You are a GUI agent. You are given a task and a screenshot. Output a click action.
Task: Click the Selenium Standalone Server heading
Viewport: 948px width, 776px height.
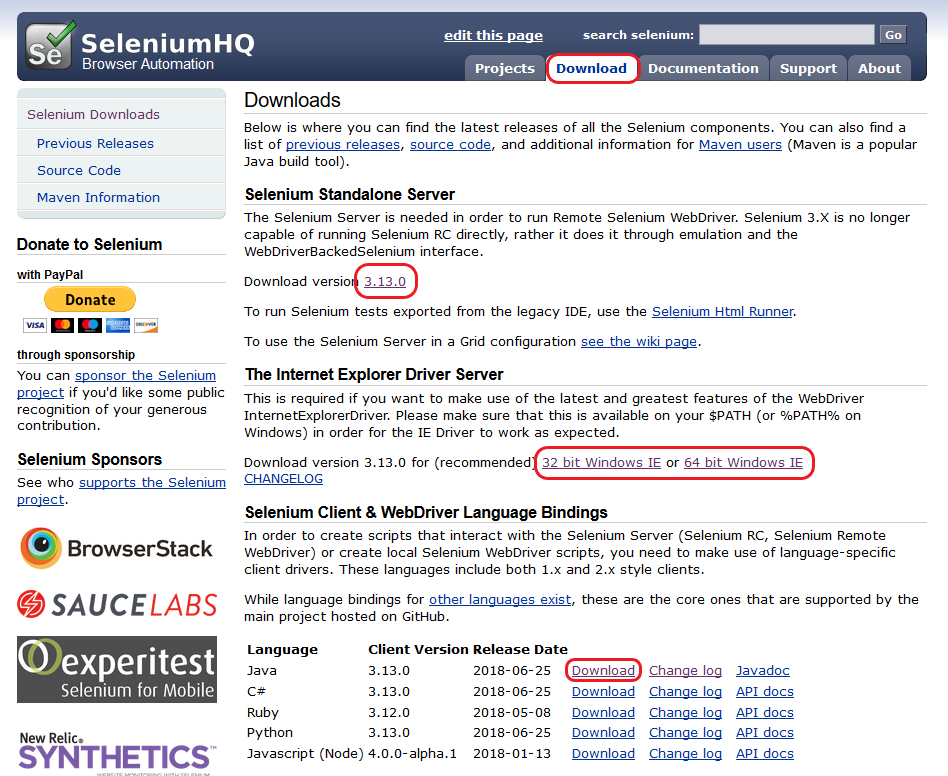[x=349, y=195]
